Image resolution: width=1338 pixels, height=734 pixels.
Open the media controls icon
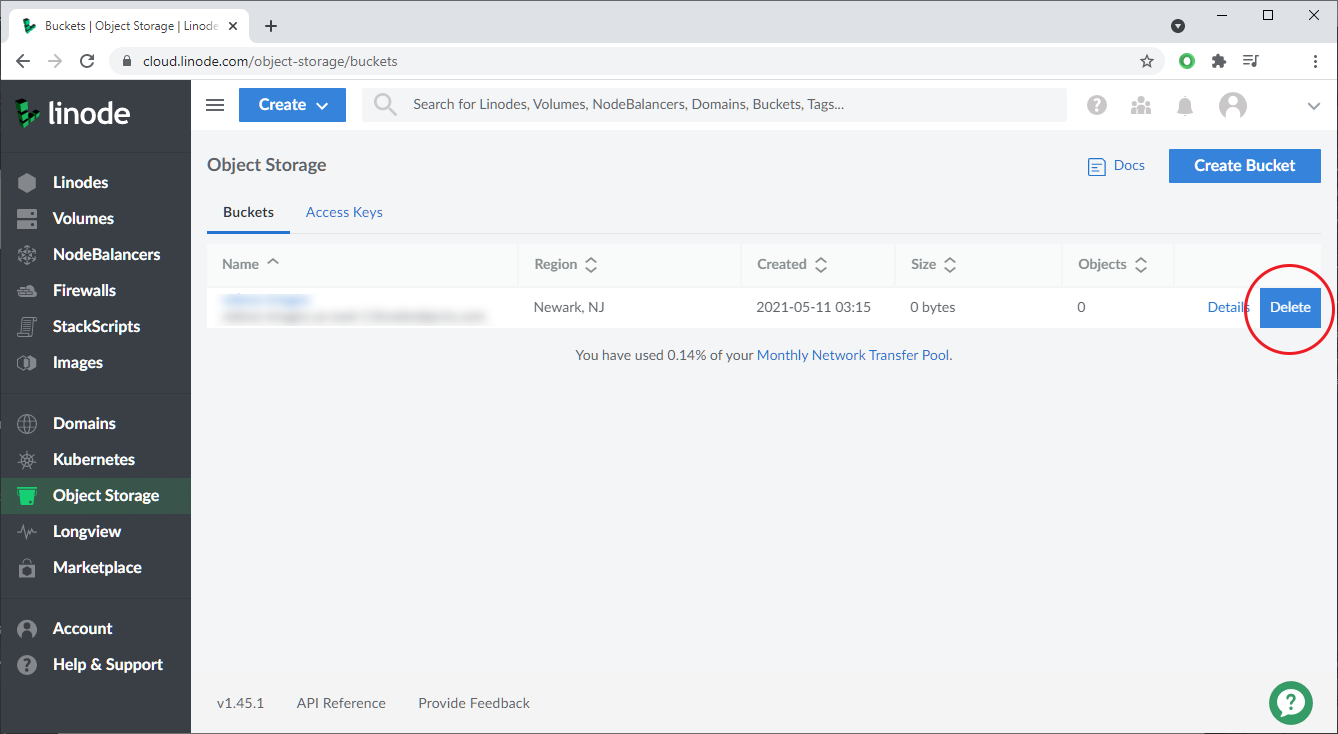pyautogui.click(x=1250, y=61)
